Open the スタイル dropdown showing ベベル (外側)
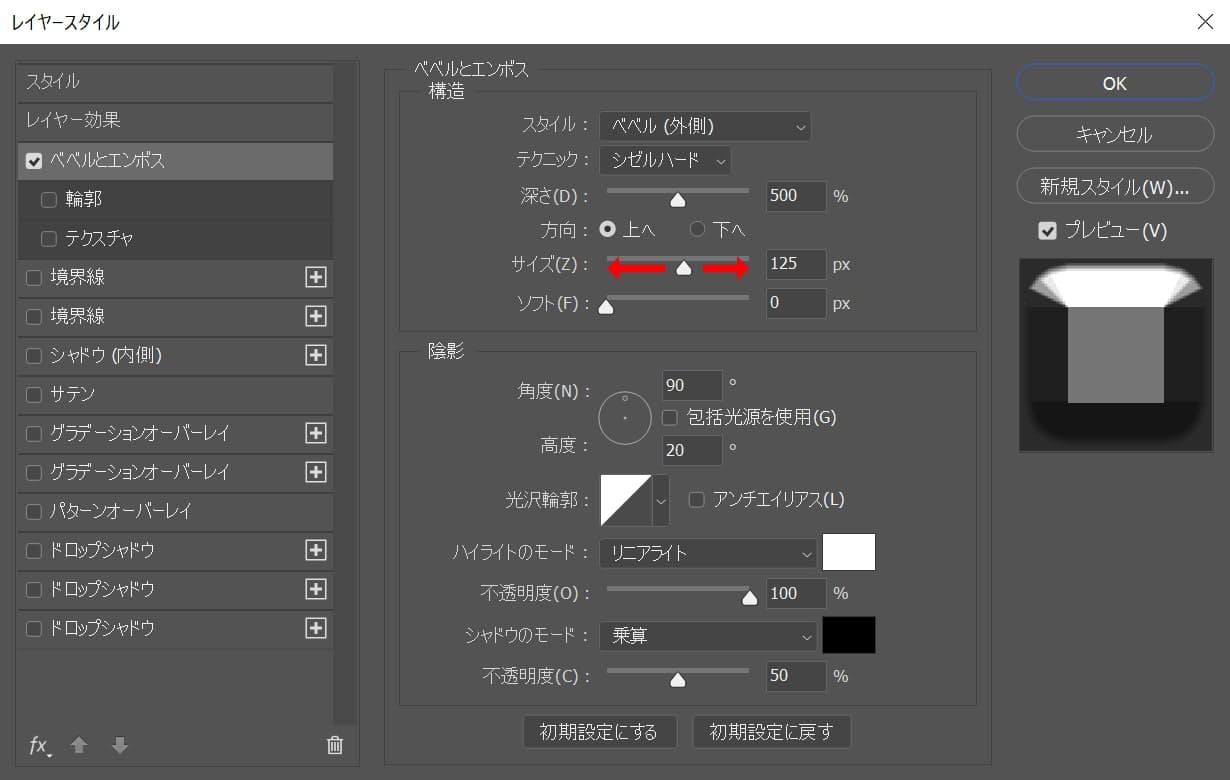Screen dimensions: 1230x780 (x=705, y=126)
